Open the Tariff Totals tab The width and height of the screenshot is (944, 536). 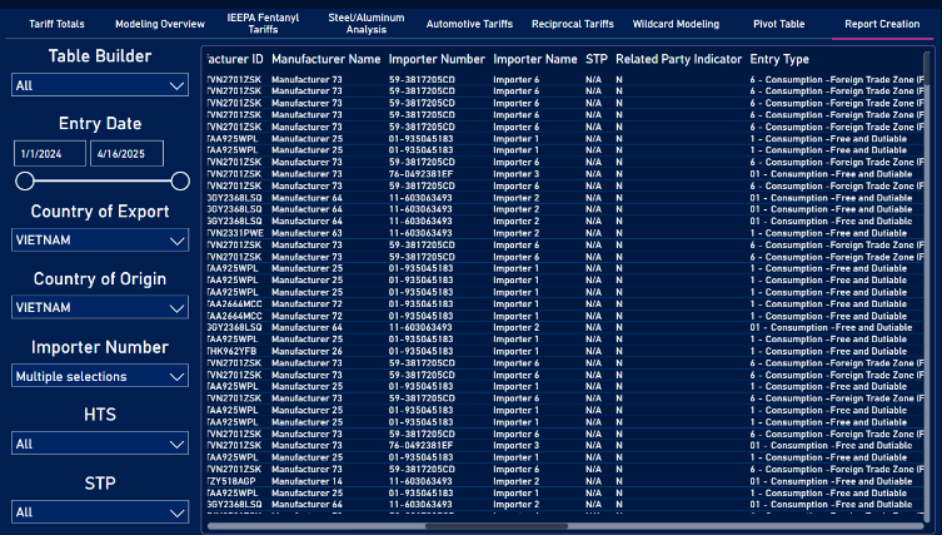(x=57, y=24)
